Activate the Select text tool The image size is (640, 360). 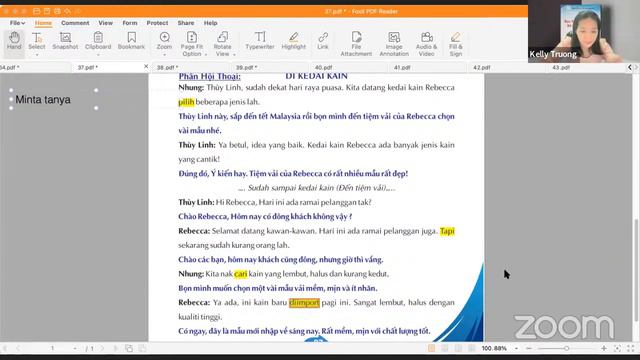pos(37,41)
